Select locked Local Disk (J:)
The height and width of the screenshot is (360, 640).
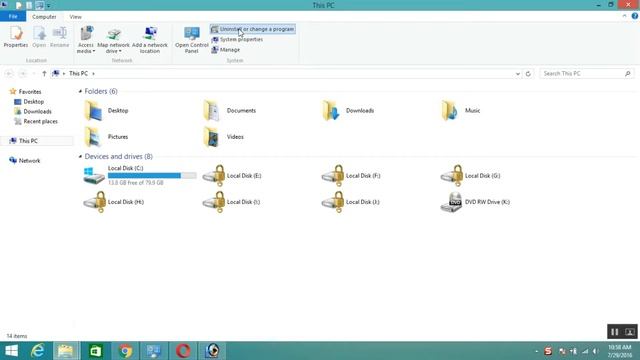pos(351,202)
